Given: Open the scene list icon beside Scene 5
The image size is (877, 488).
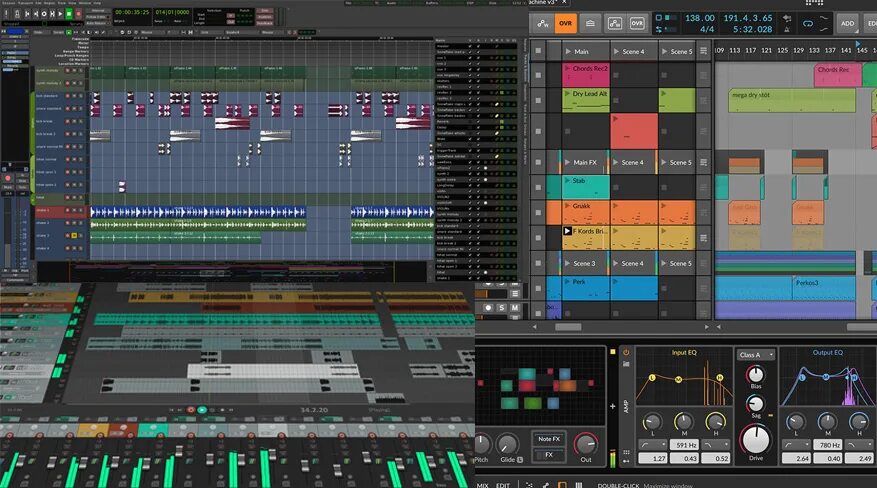Looking at the screenshot, I should (704, 51).
